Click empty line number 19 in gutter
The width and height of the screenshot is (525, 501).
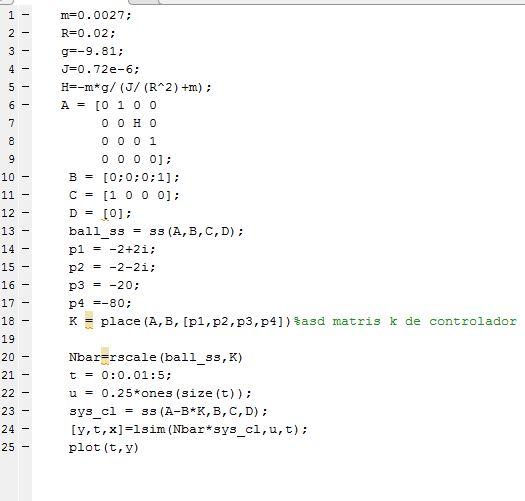click(8, 339)
